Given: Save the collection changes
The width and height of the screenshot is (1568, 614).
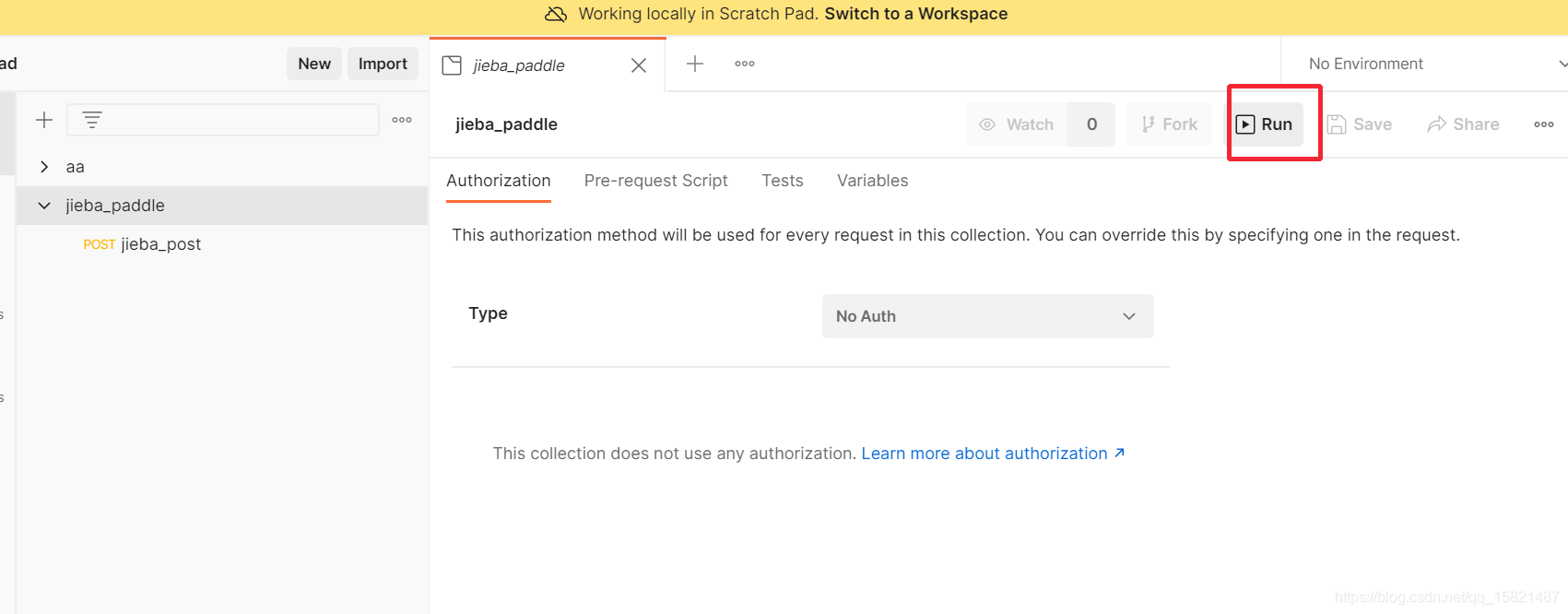Looking at the screenshot, I should (1360, 124).
